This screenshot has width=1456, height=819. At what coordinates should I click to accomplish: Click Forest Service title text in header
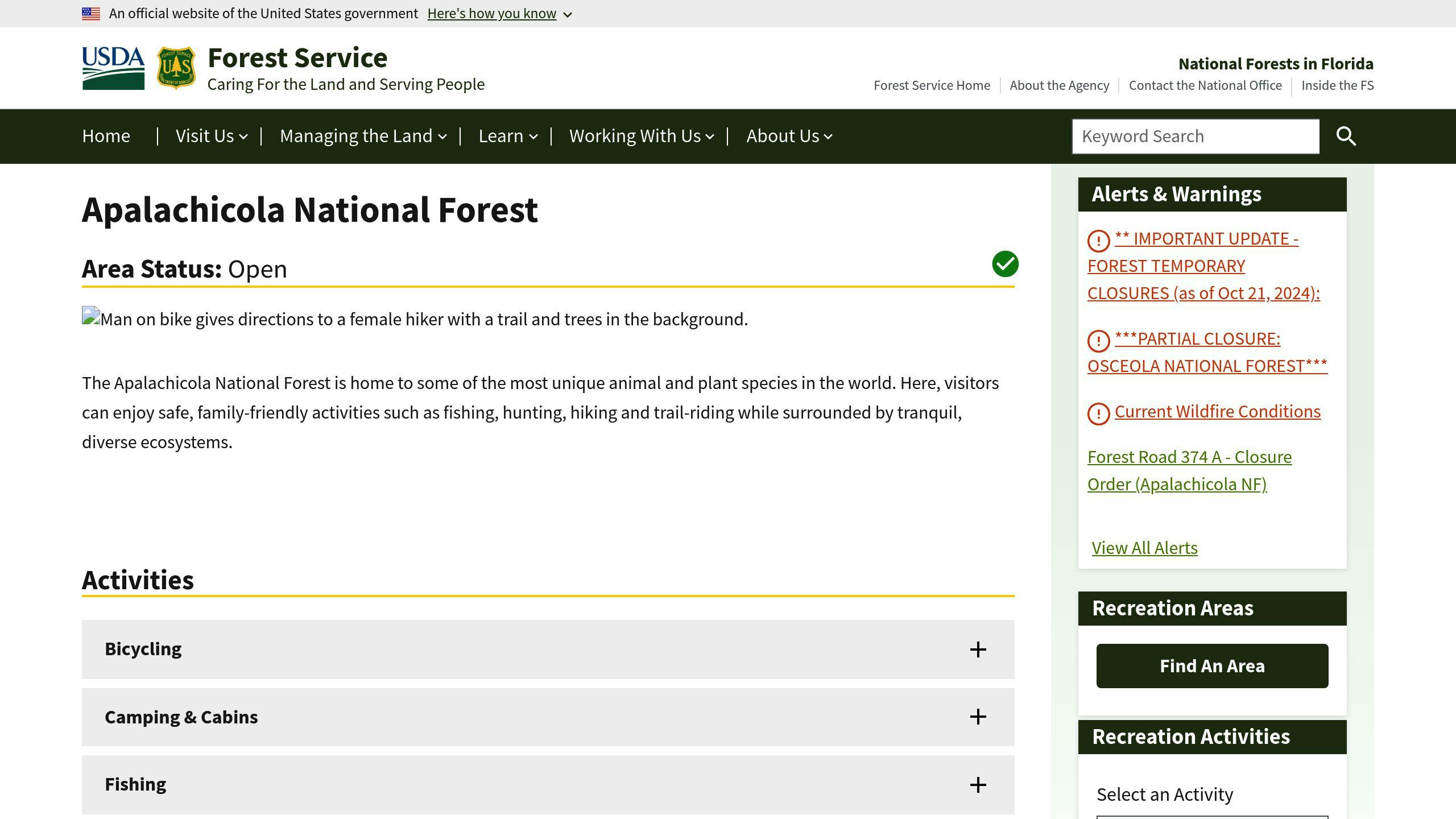tap(297, 58)
